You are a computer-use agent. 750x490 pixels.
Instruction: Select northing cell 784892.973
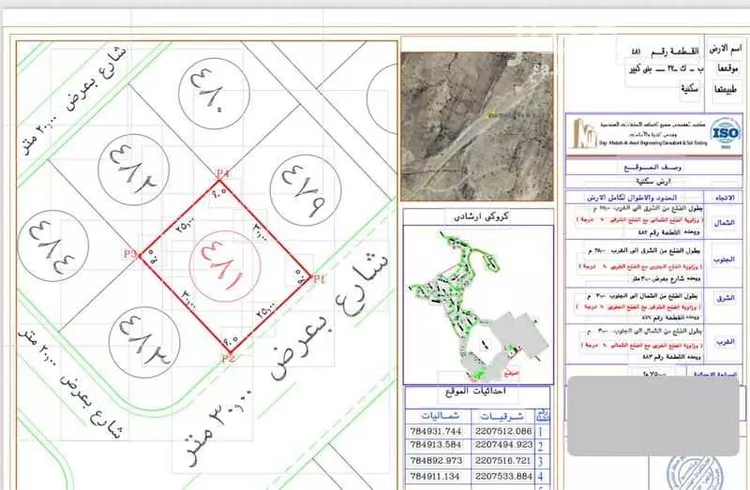[x=436, y=461]
